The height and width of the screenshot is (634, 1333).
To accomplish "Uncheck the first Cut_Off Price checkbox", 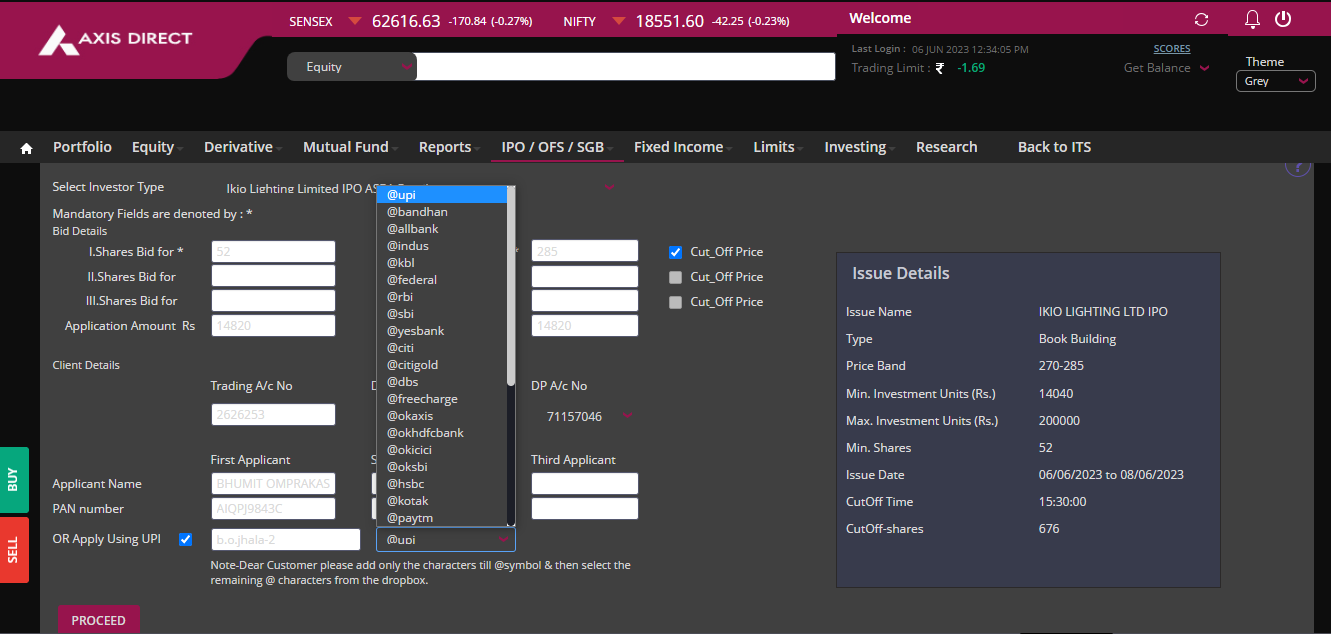I will [675, 252].
